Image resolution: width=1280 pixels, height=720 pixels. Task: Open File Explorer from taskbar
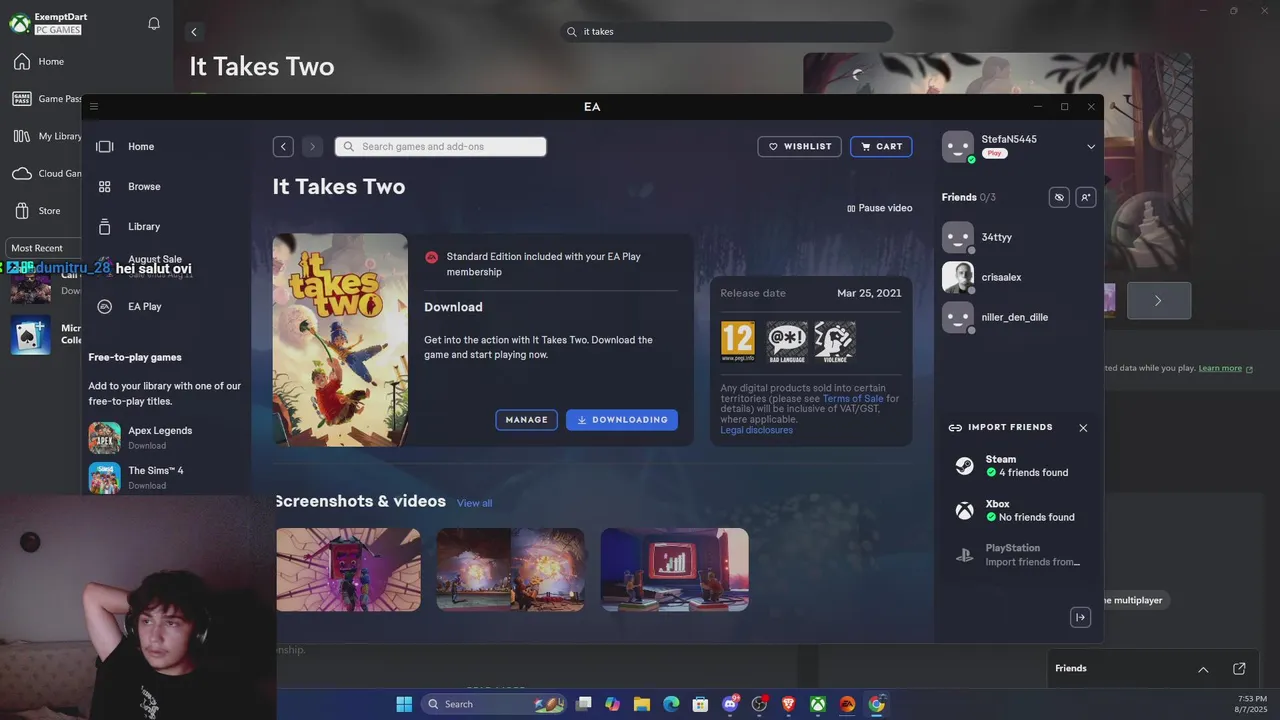point(642,704)
